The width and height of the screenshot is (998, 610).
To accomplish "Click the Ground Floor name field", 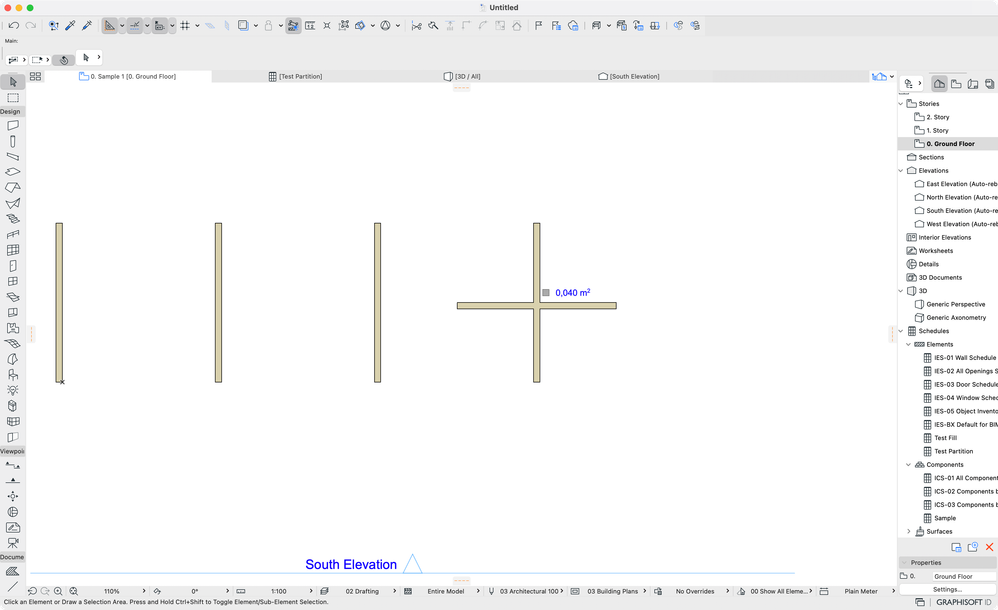I will (964, 576).
